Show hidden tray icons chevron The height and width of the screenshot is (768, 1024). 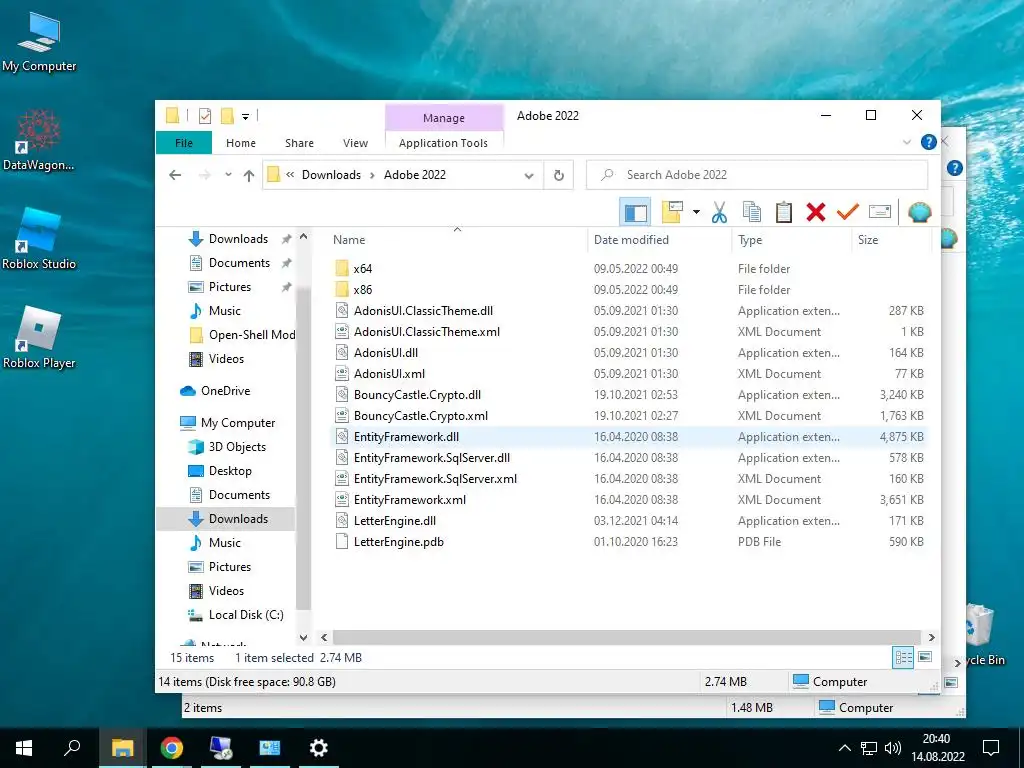(x=844, y=748)
